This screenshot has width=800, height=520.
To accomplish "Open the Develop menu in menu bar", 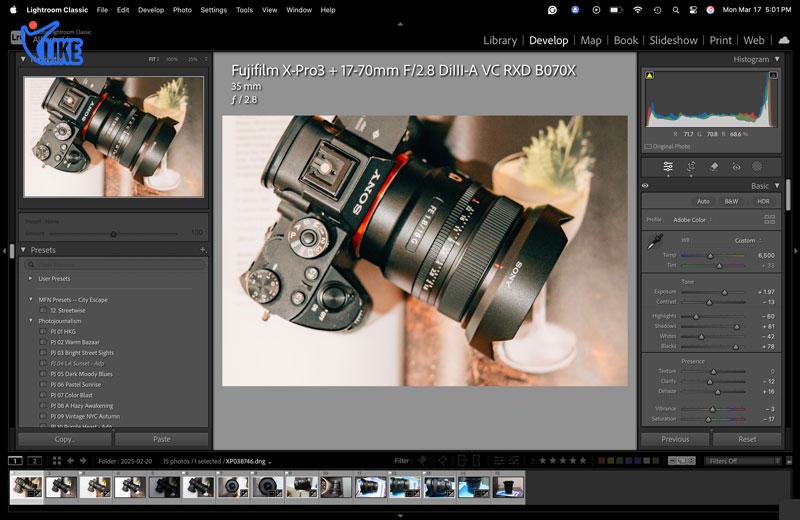I will pyautogui.click(x=151, y=9).
